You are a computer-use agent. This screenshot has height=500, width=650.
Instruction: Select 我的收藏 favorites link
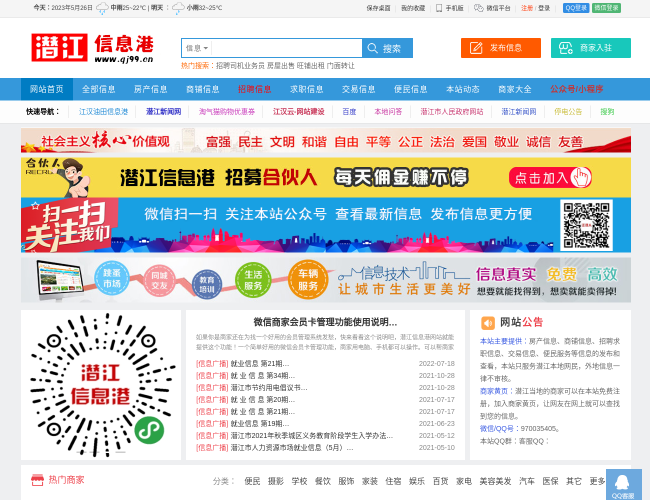[413, 8]
